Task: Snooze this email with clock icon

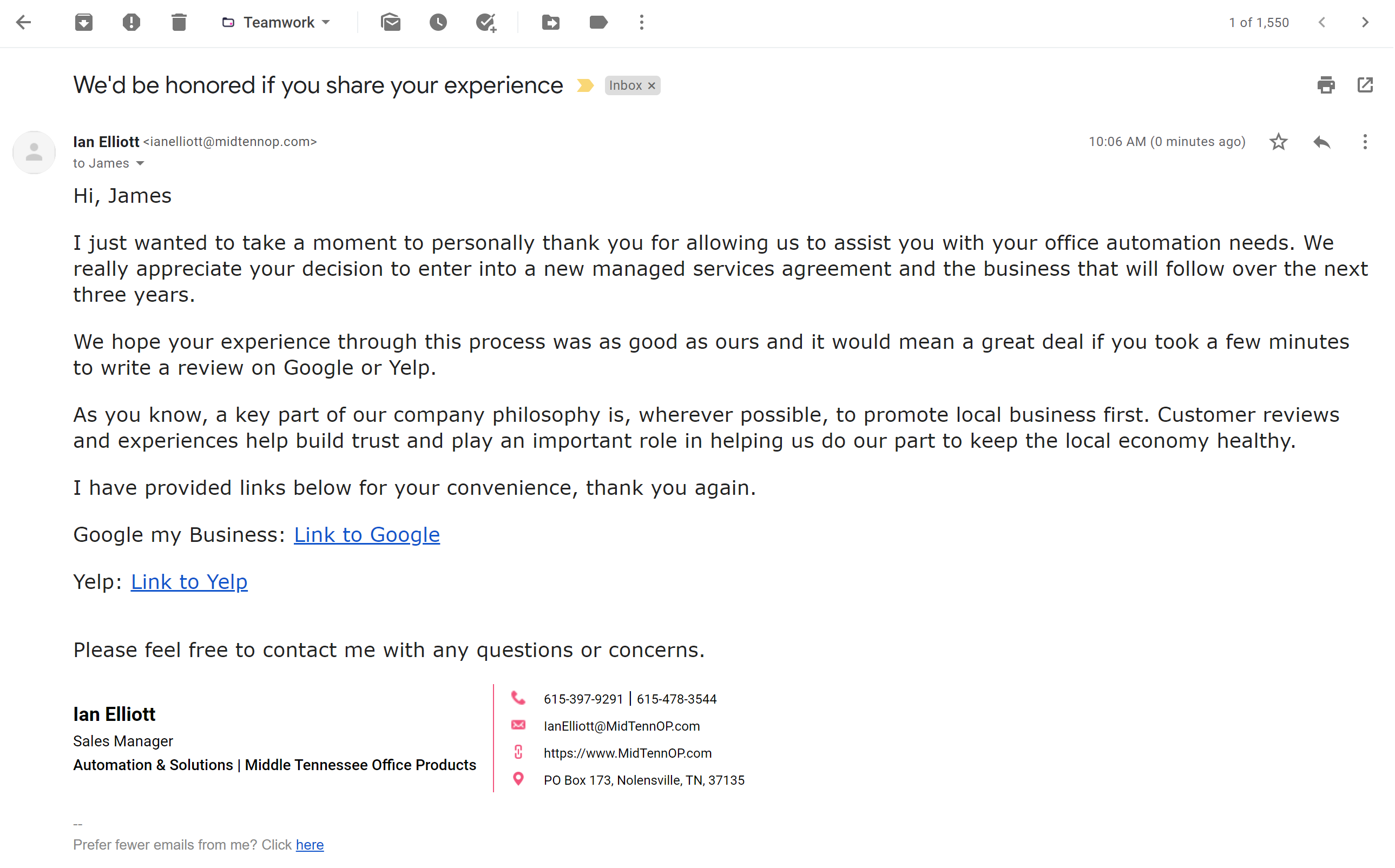Action: click(439, 22)
